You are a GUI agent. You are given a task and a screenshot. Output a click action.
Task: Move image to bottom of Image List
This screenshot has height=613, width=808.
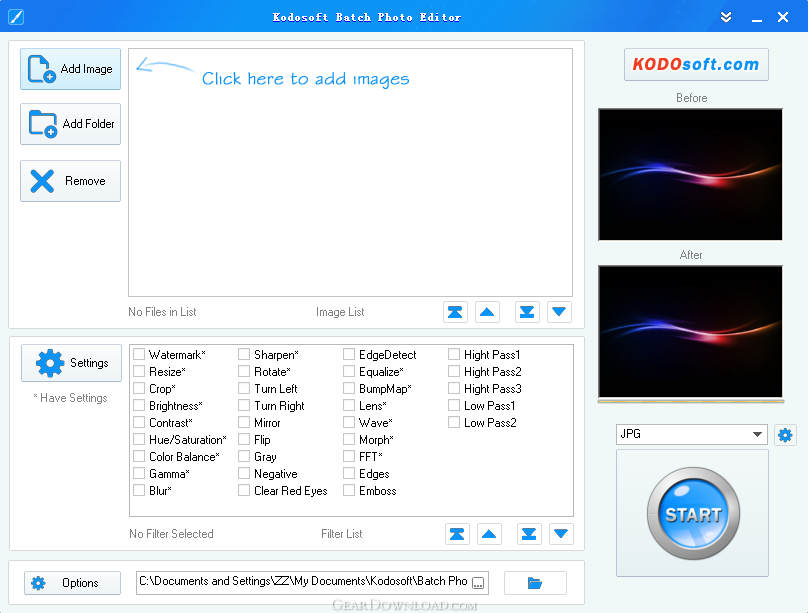click(527, 312)
